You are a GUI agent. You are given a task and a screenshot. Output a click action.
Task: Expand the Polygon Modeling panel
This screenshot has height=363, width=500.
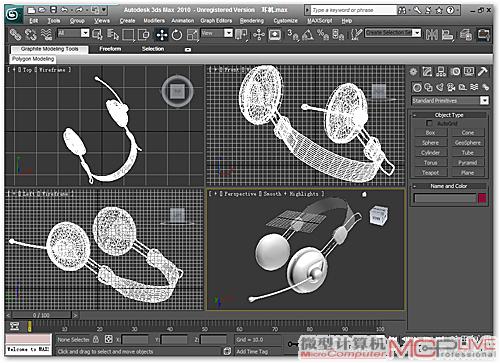(x=33, y=59)
